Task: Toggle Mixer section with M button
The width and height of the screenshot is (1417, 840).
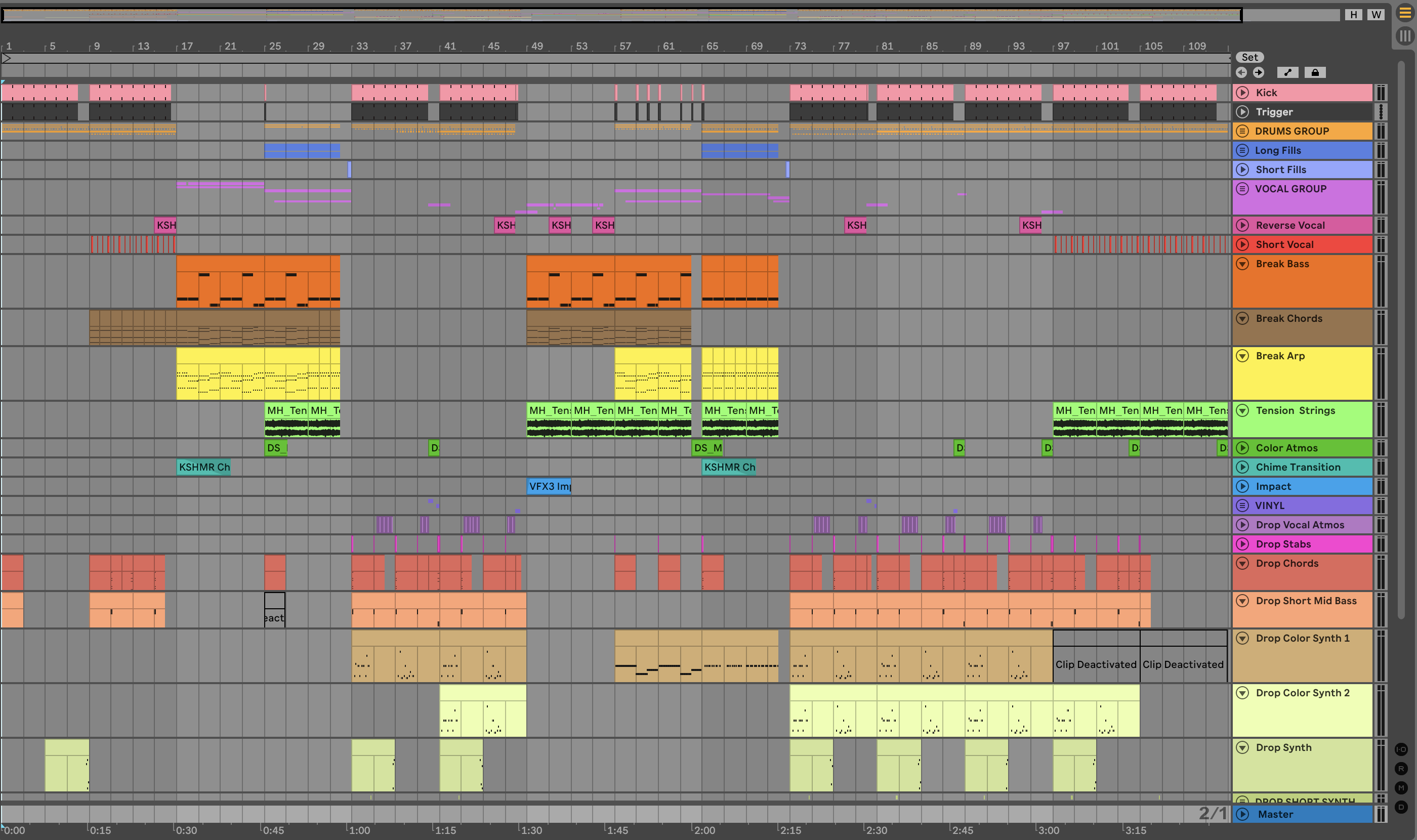Action: tap(1401, 788)
